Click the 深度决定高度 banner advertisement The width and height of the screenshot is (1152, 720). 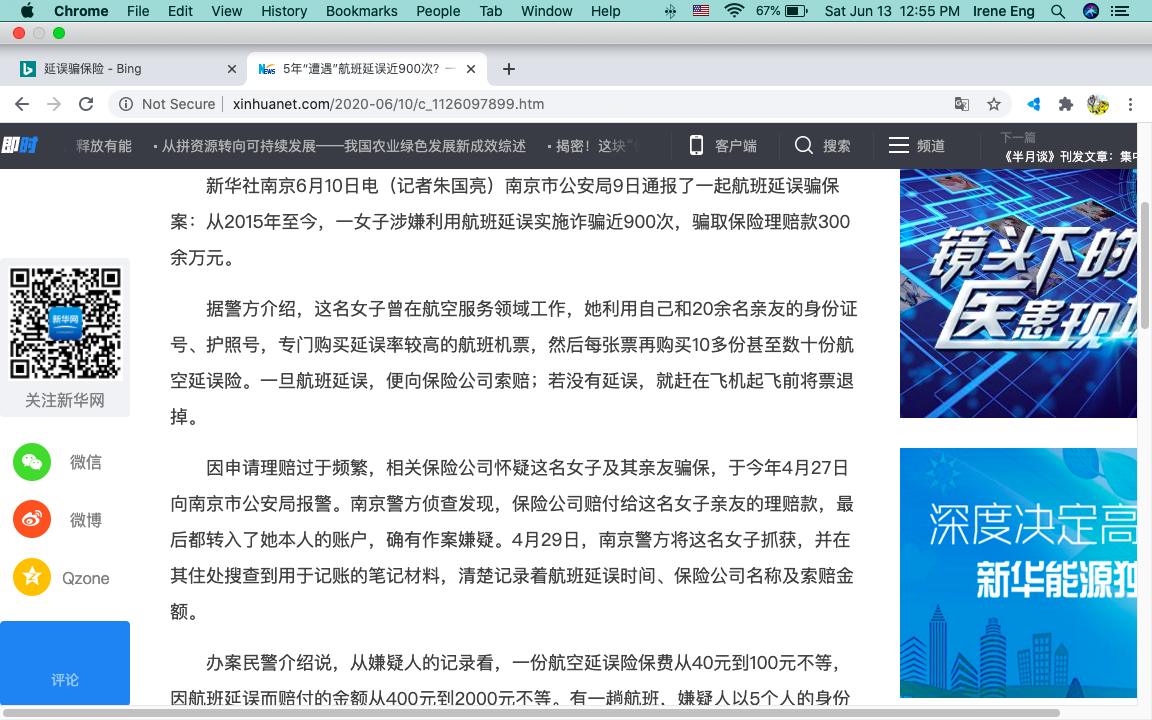(1018, 572)
